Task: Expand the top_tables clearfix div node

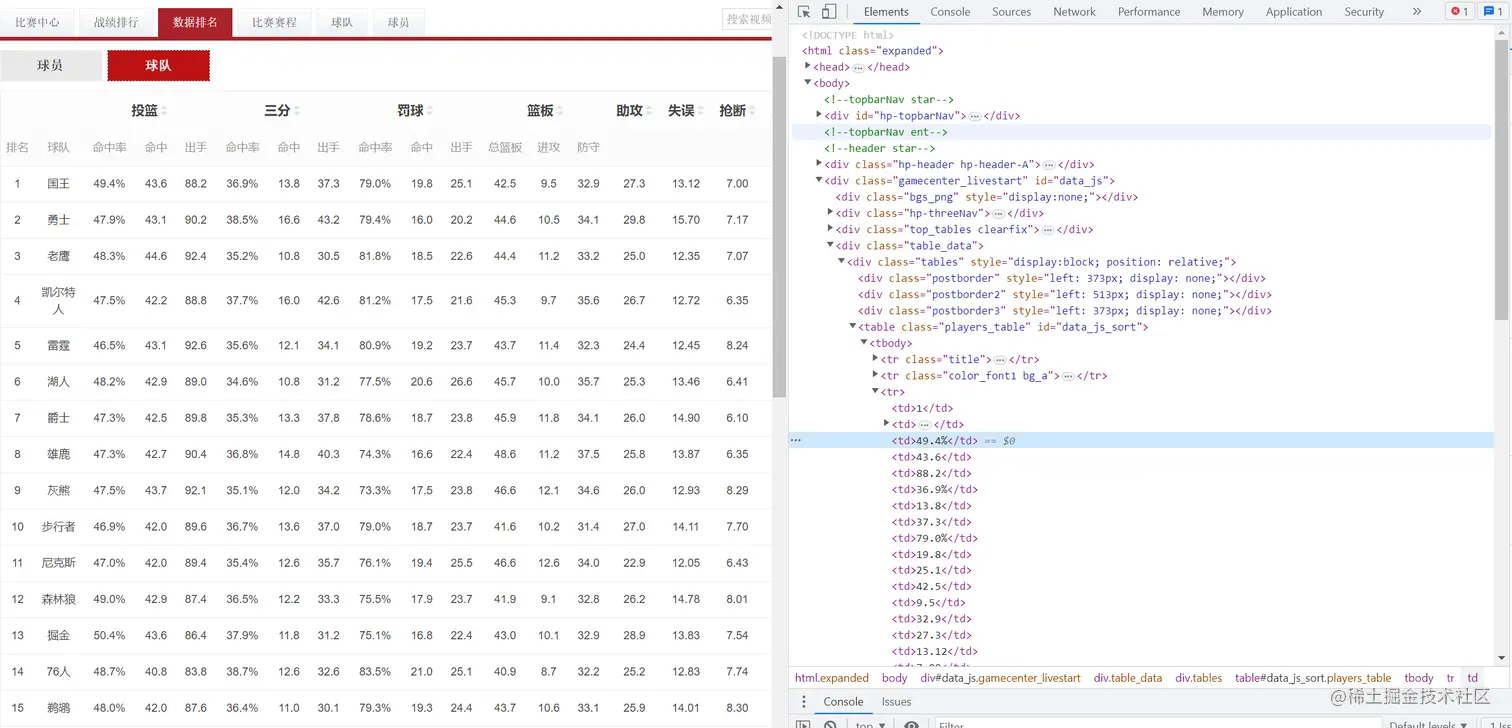Action: point(830,229)
